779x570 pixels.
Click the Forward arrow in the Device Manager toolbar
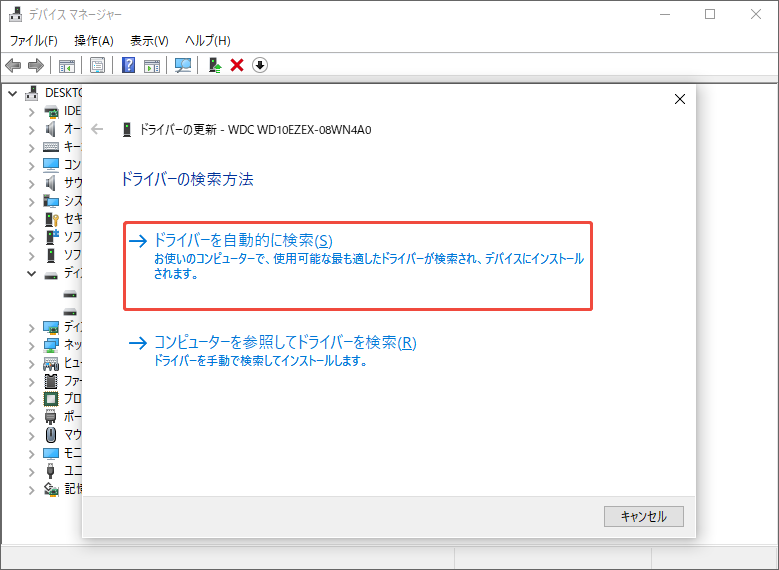(x=36, y=65)
